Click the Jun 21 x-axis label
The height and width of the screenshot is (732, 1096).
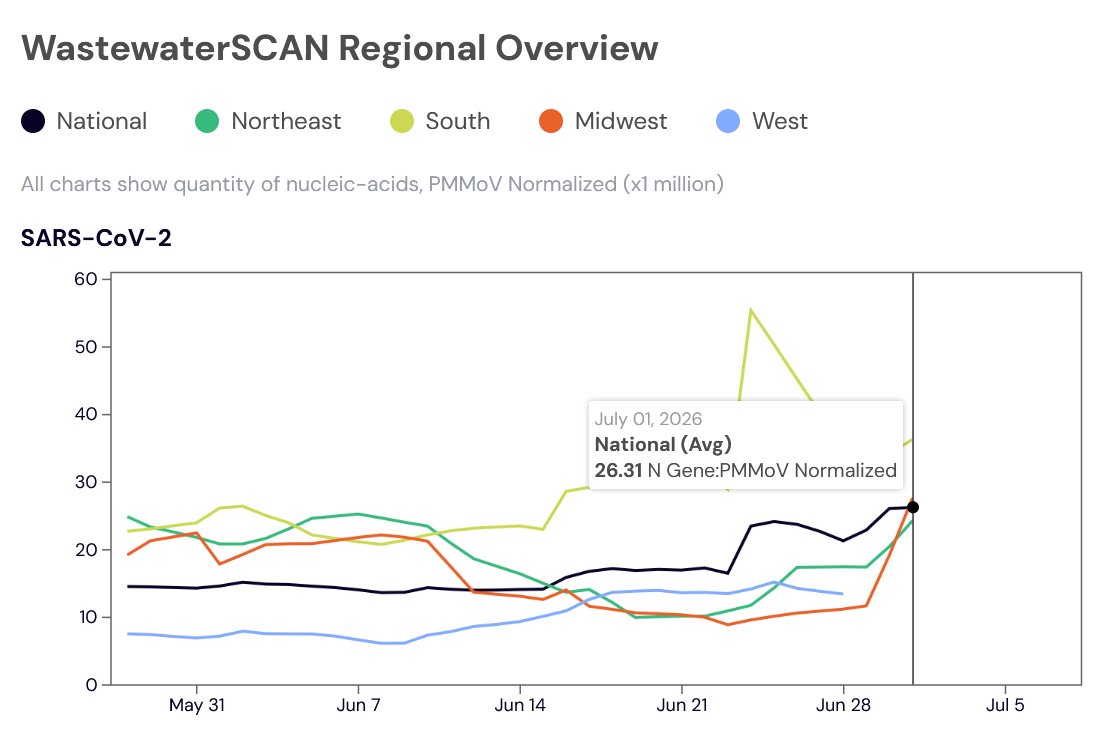point(682,705)
